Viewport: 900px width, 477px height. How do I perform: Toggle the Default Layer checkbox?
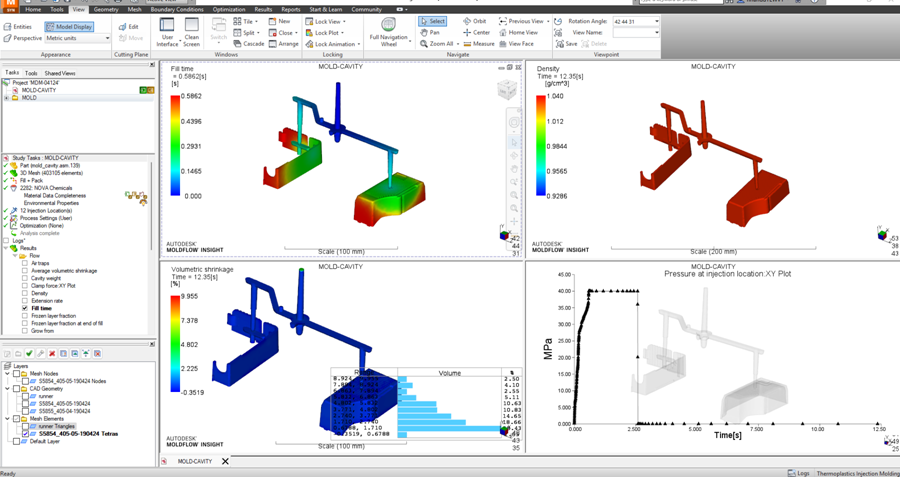click(x=16, y=441)
